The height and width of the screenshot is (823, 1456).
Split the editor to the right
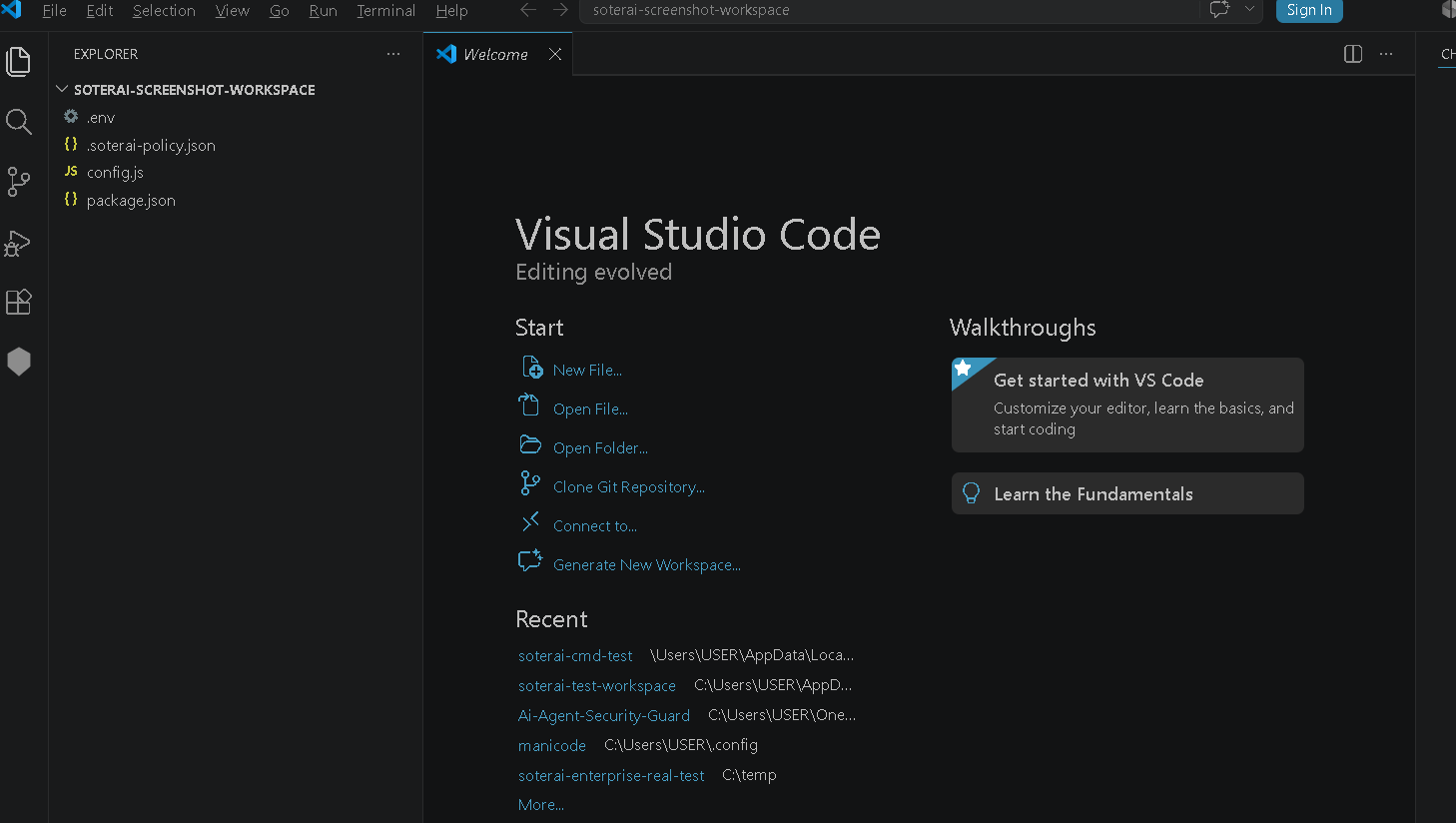tap(1353, 54)
